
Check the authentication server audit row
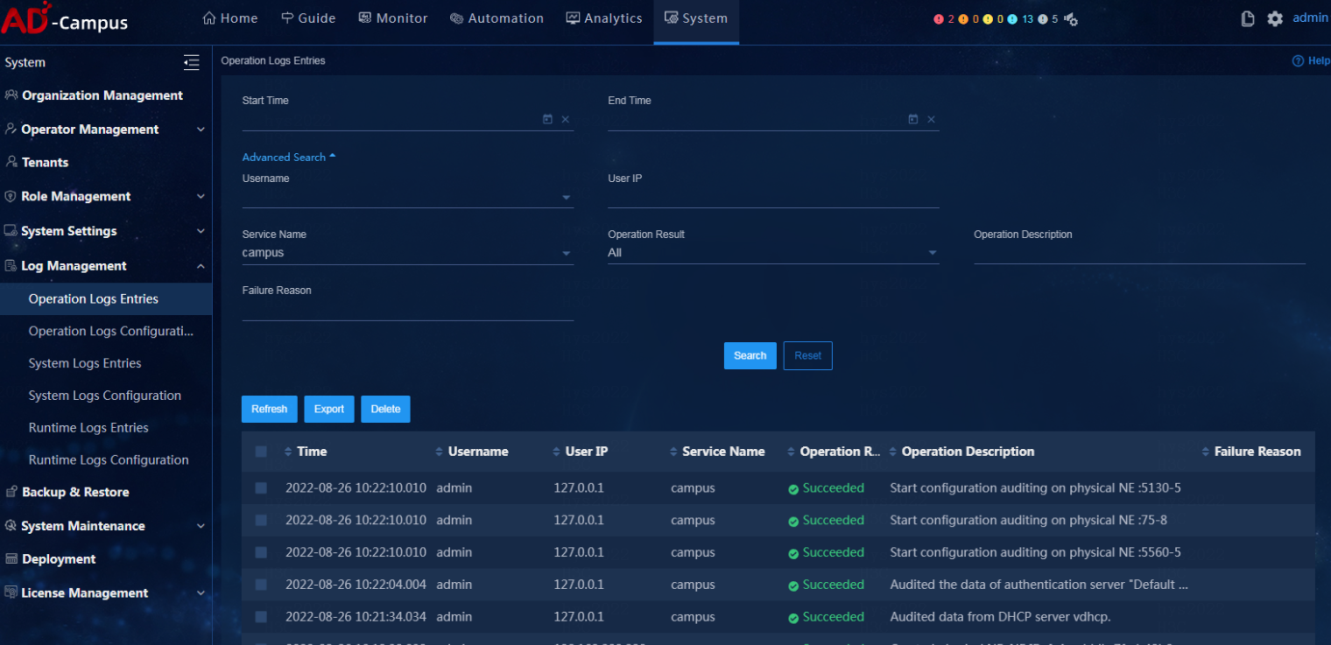(261, 585)
